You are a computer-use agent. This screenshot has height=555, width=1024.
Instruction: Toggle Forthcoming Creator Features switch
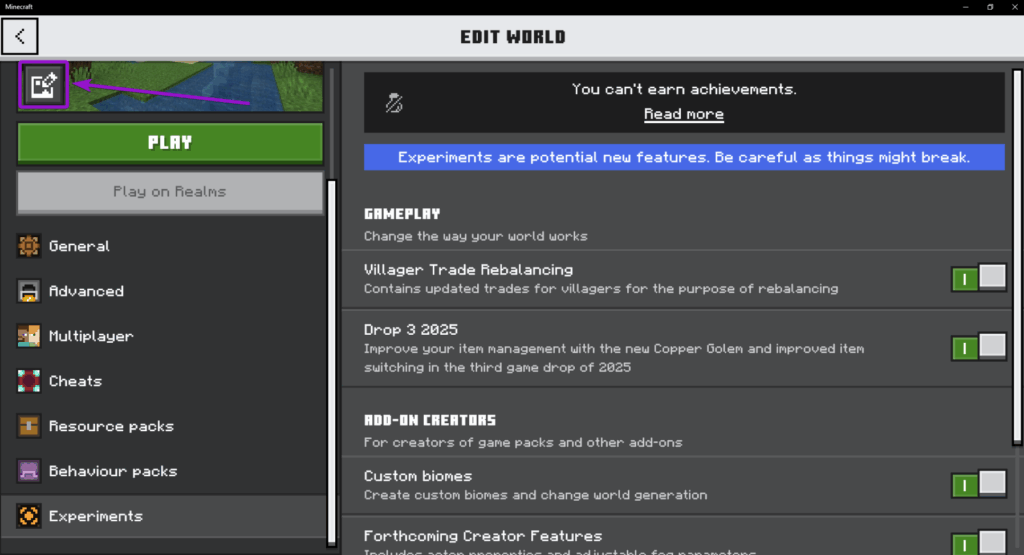tap(978, 543)
